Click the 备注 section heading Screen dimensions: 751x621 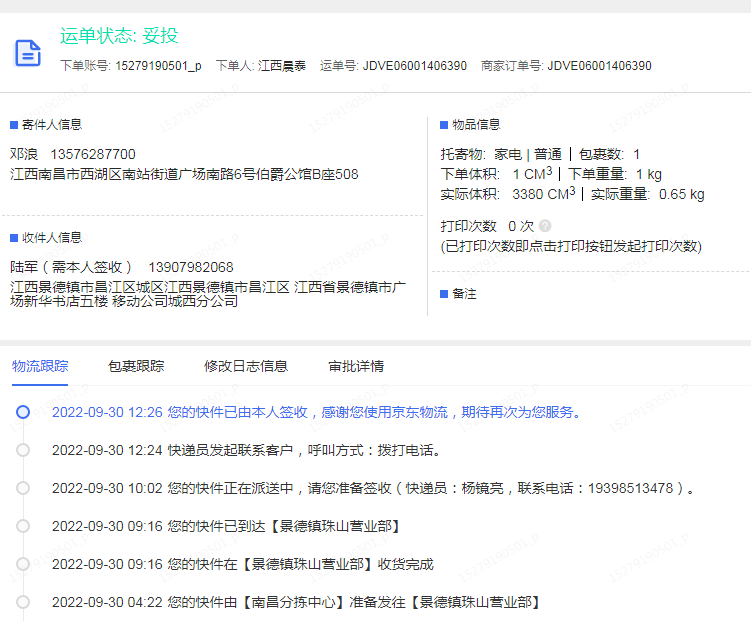[x=464, y=294]
